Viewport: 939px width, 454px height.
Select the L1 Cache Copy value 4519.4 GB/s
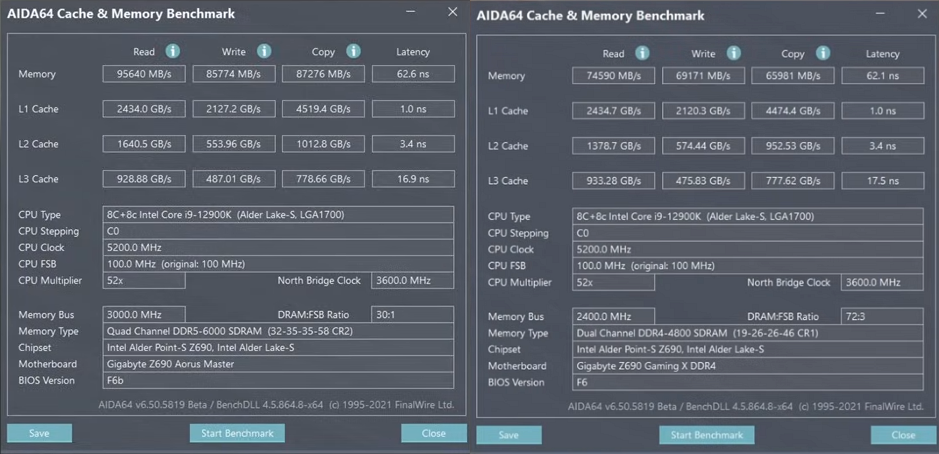click(x=321, y=109)
